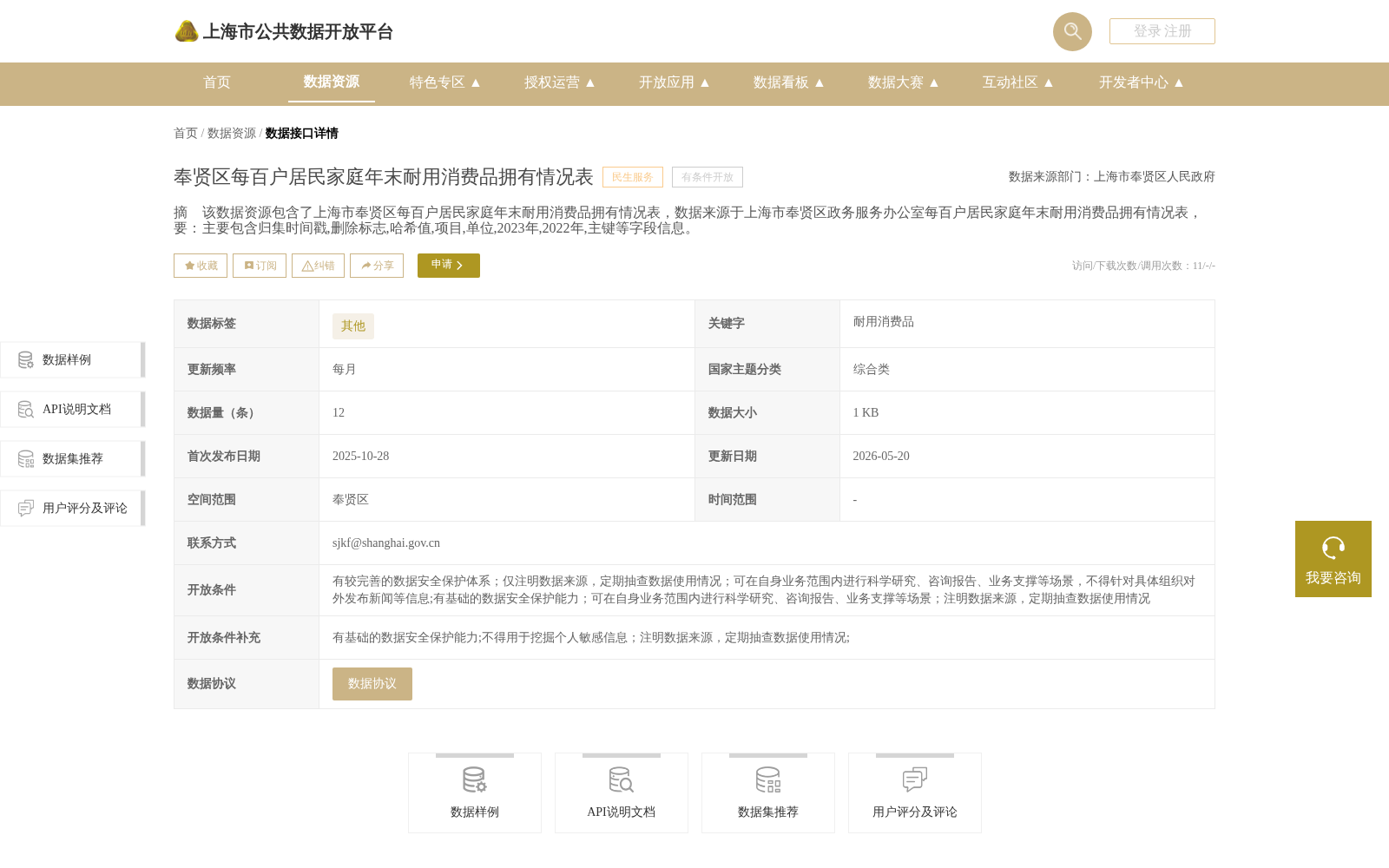Image resolution: width=1389 pixels, height=868 pixels.
Task: Click the headset icon in 我要咨询 widget
Action: (1333, 548)
